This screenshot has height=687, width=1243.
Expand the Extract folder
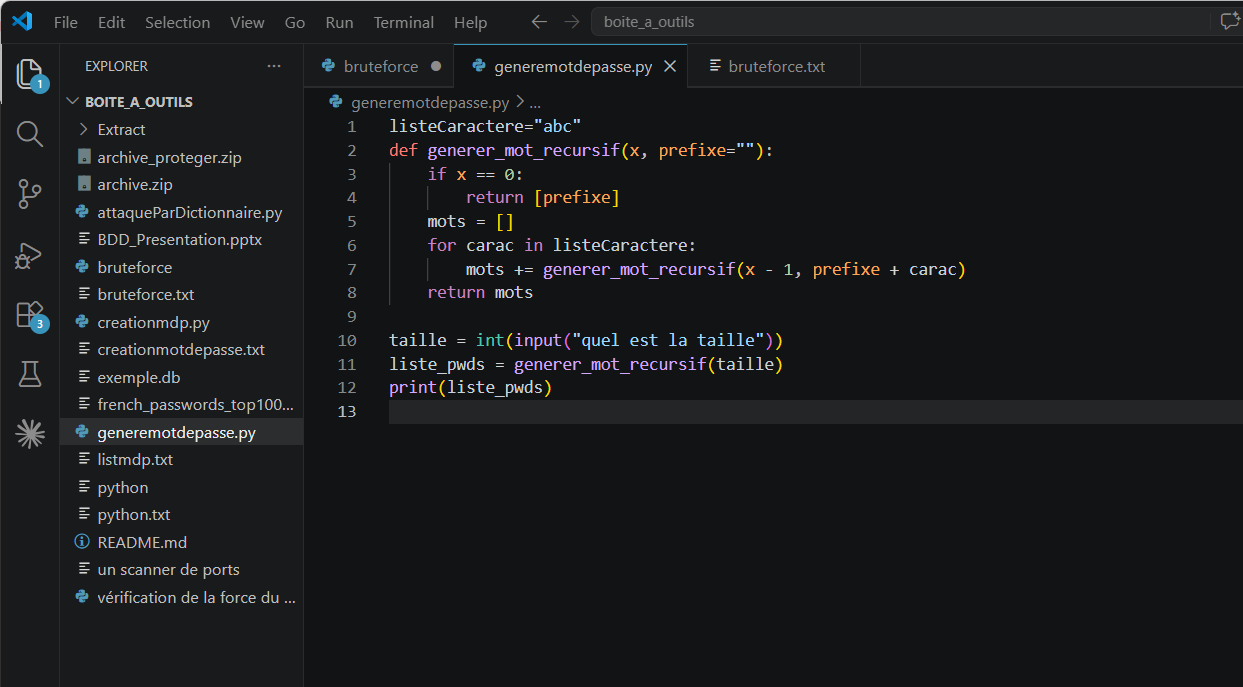pos(84,129)
